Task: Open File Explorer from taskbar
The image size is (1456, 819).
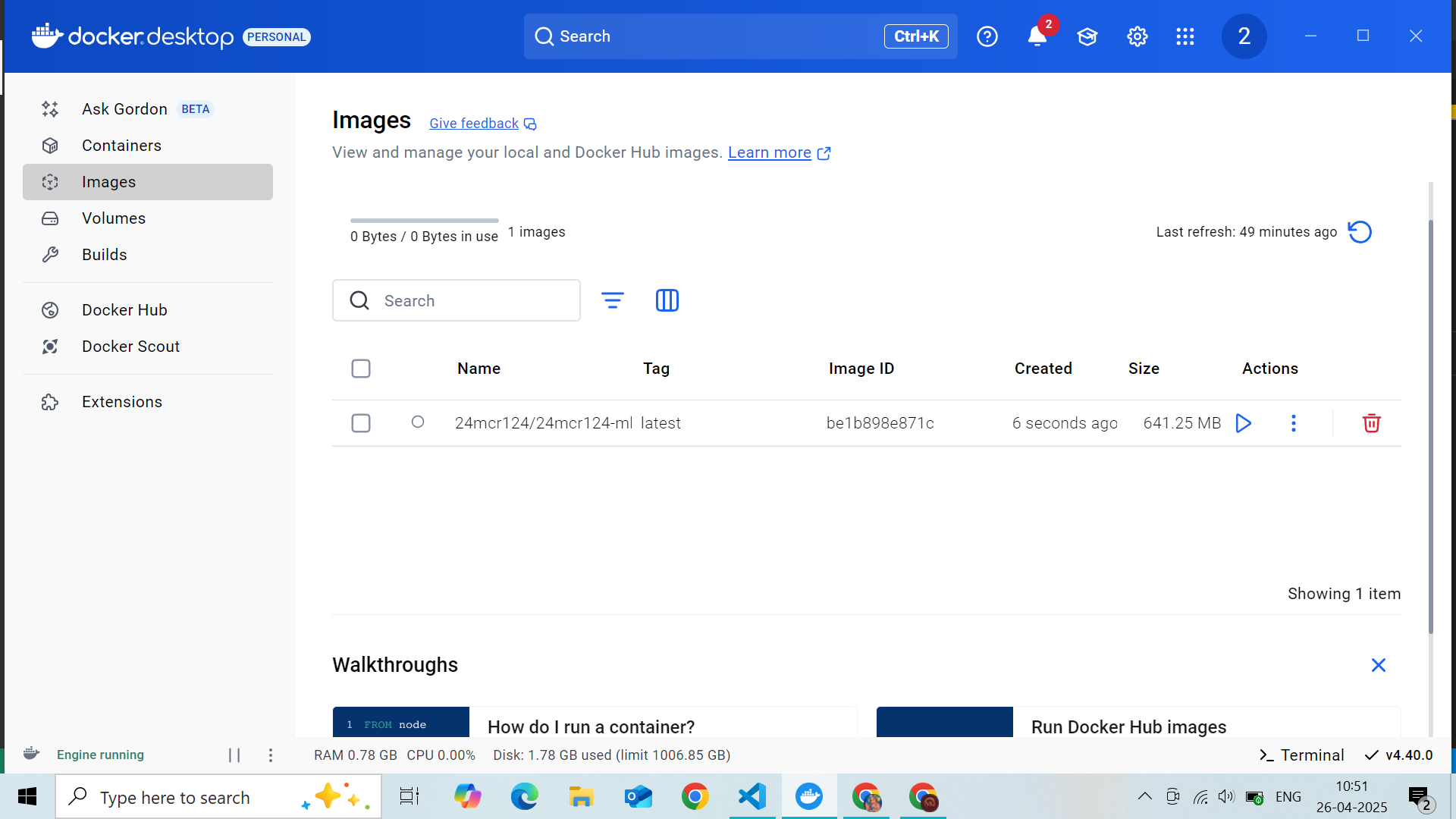Action: (x=582, y=796)
